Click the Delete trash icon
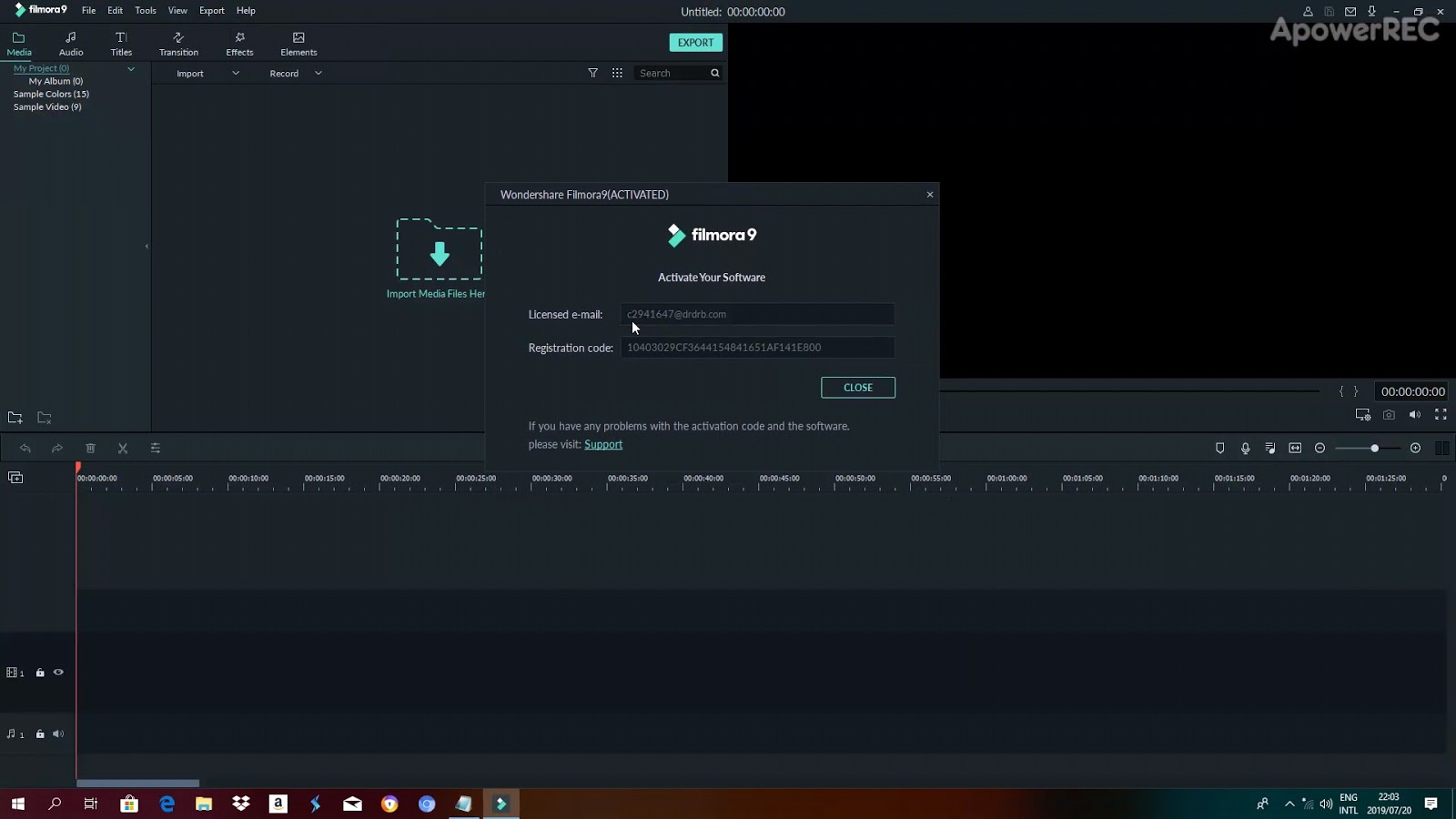This screenshot has height=819, width=1456. click(90, 448)
